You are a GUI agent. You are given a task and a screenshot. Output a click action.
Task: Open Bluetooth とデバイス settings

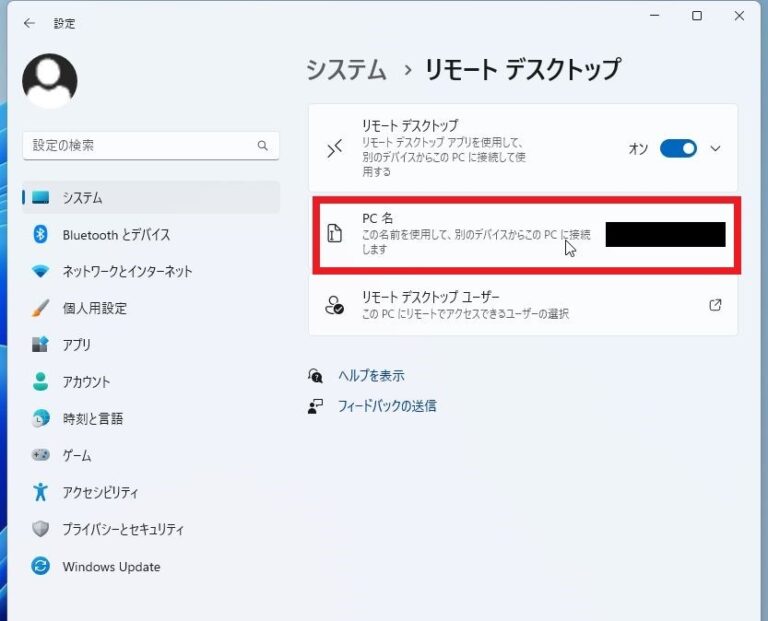(116, 235)
